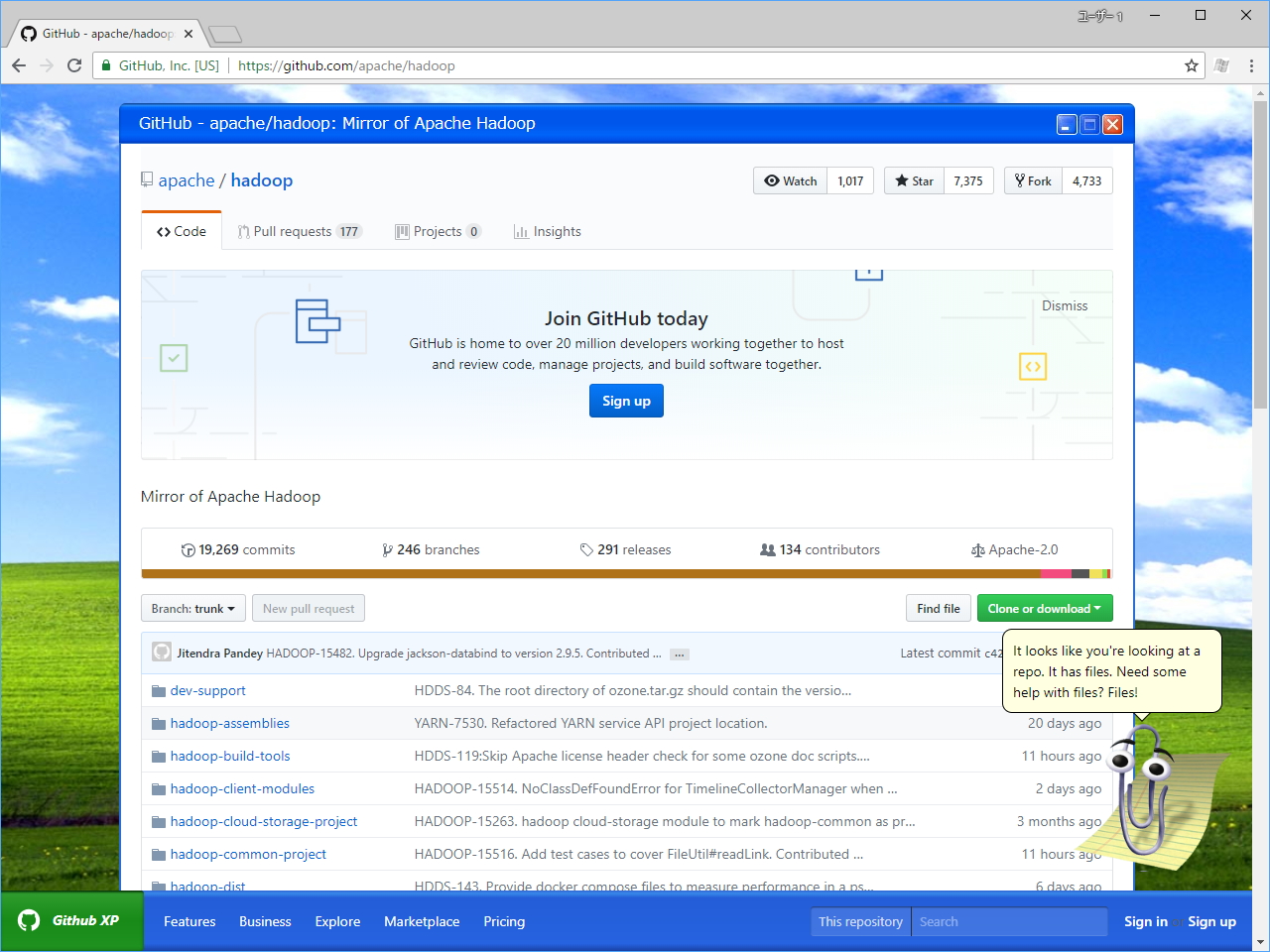Open Features in the bottom bar
Viewport: 1270px width, 952px height.
point(190,921)
